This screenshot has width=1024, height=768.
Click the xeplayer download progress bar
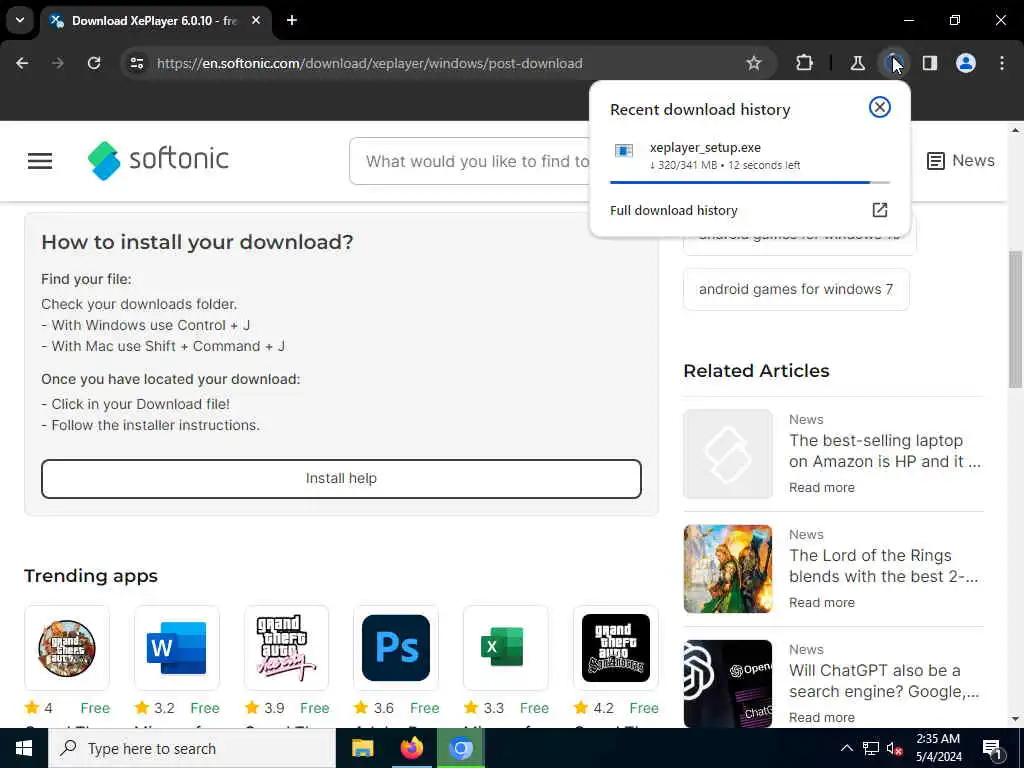[x=750, y=182]
